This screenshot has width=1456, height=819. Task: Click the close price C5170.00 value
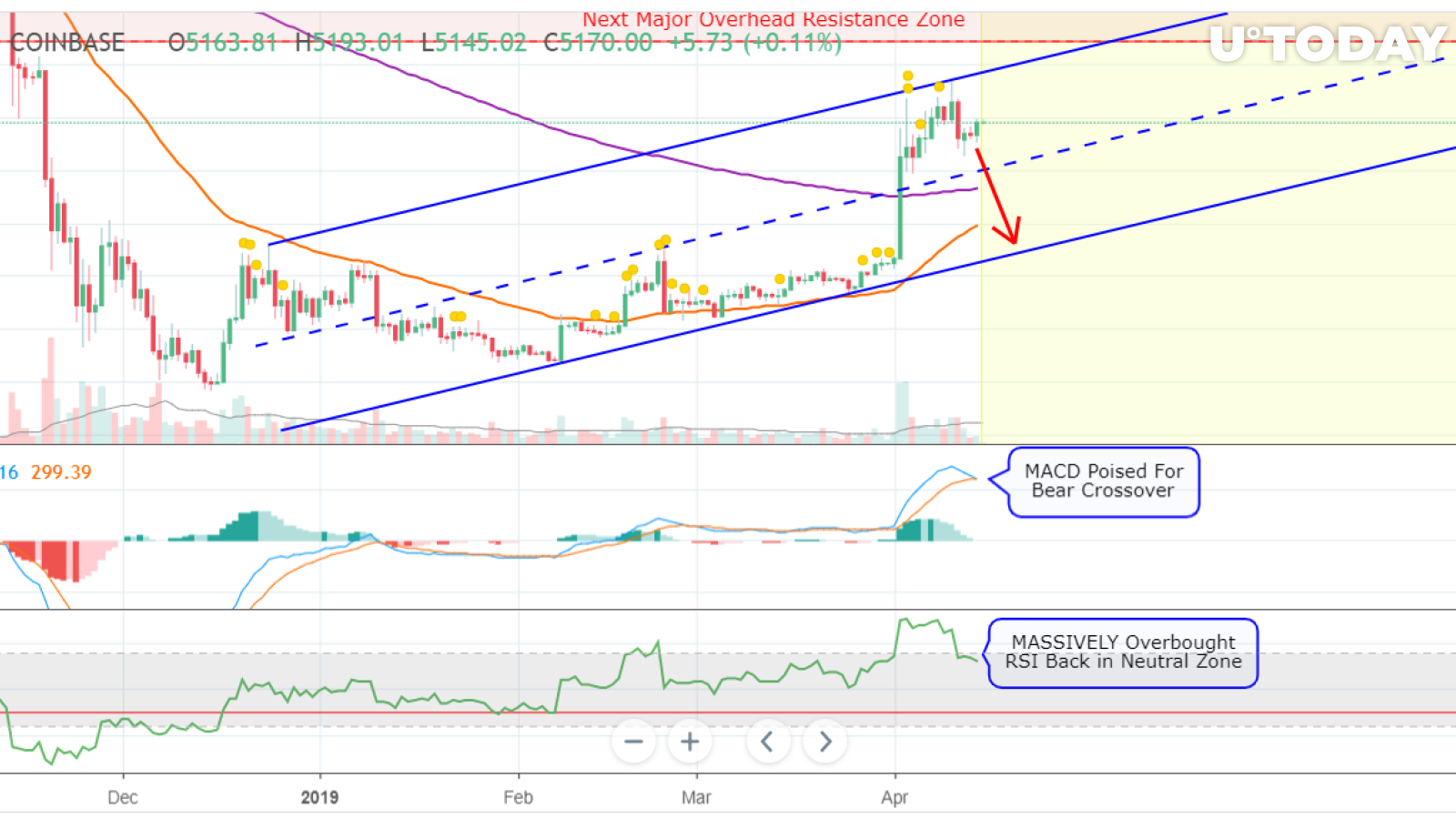(x=598, y=43)
